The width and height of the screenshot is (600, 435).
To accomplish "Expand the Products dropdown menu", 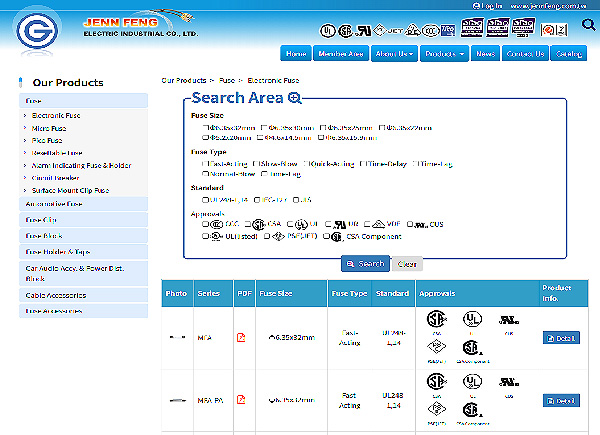I will [x=444, y=53].
